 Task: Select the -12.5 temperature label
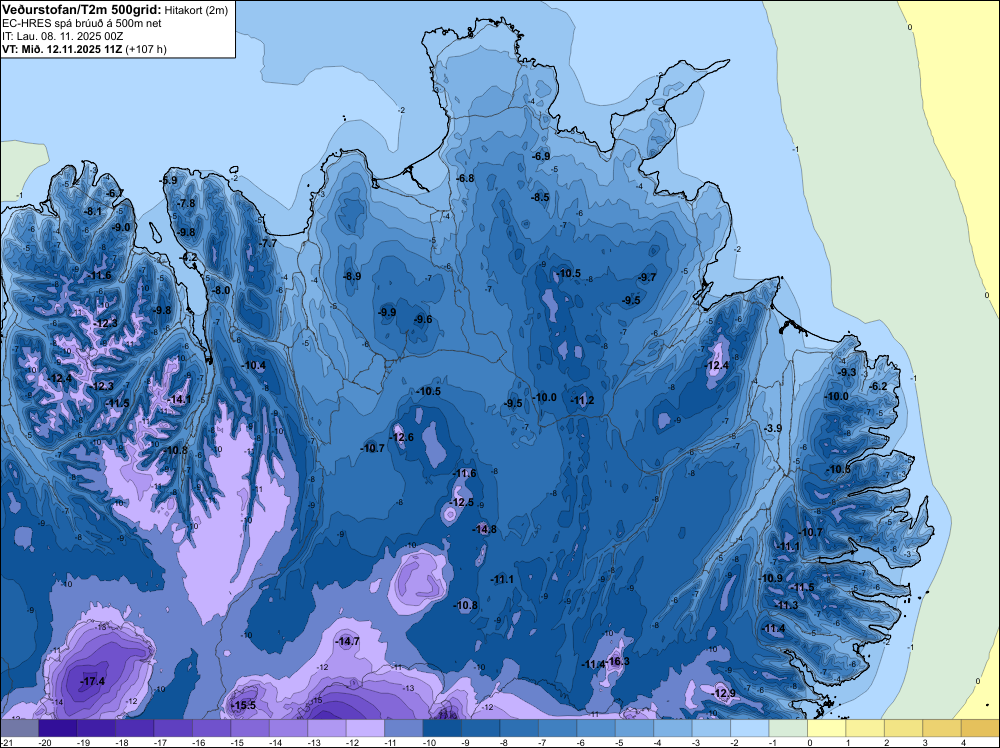(x=462, y=502)
